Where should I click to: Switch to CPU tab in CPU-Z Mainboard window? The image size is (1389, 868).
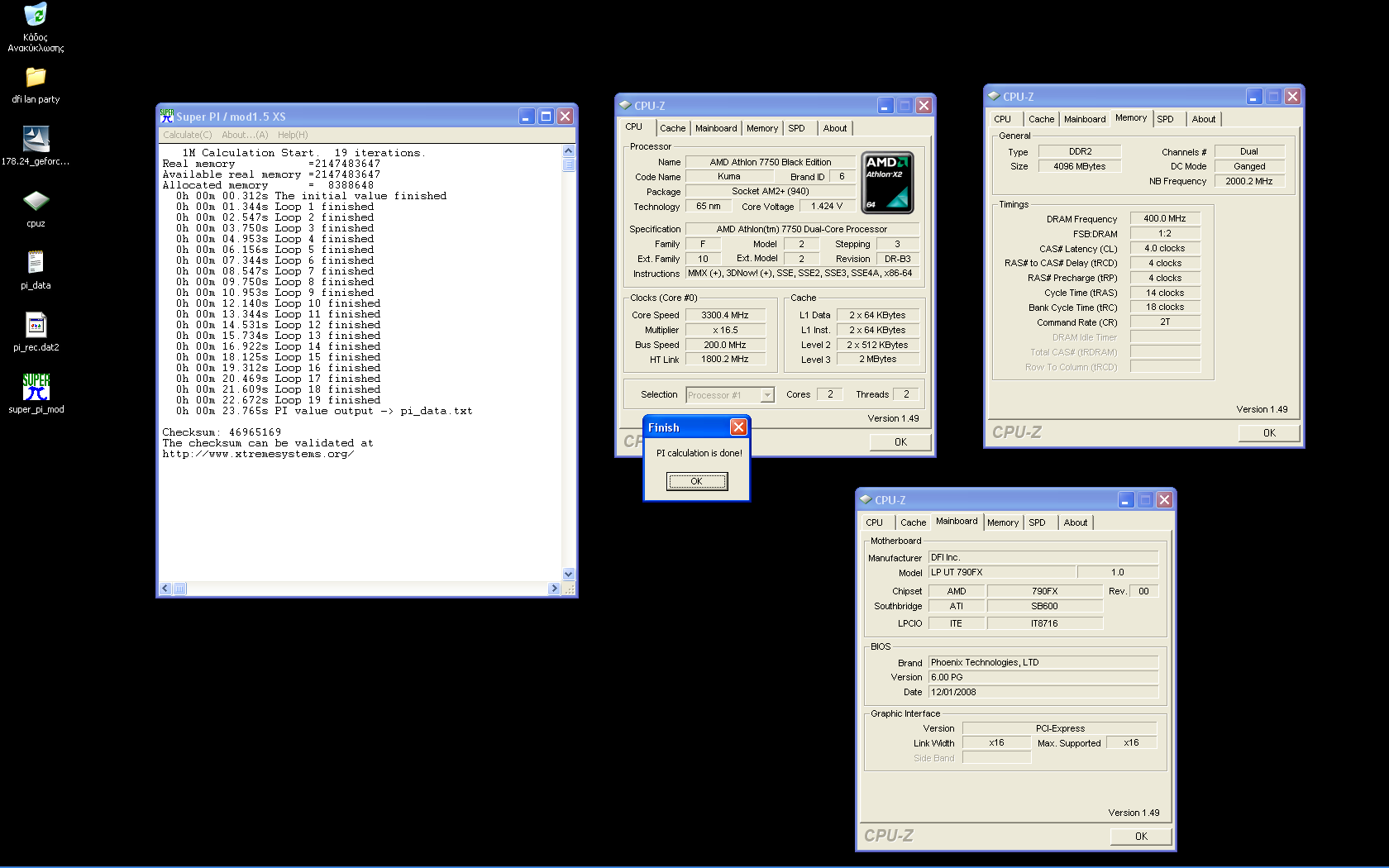[875, 522]
